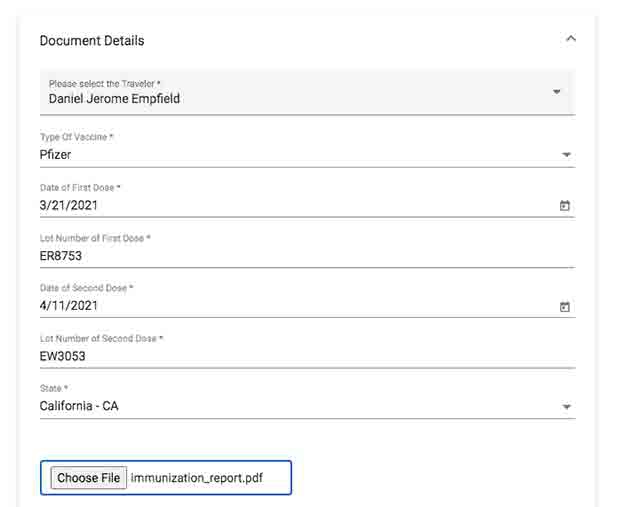The height and width of the screenshot is (507, 620).
Task: Click the California - CA state value
Action: (80, 406)
